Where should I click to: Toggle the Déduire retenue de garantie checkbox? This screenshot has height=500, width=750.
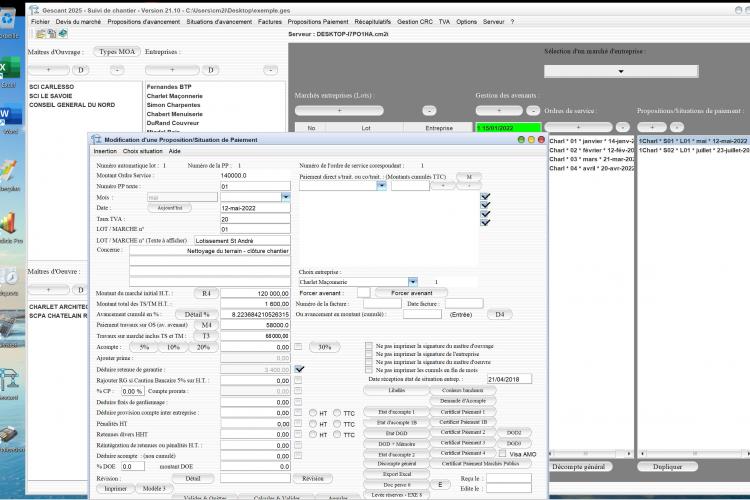(299, 369)
